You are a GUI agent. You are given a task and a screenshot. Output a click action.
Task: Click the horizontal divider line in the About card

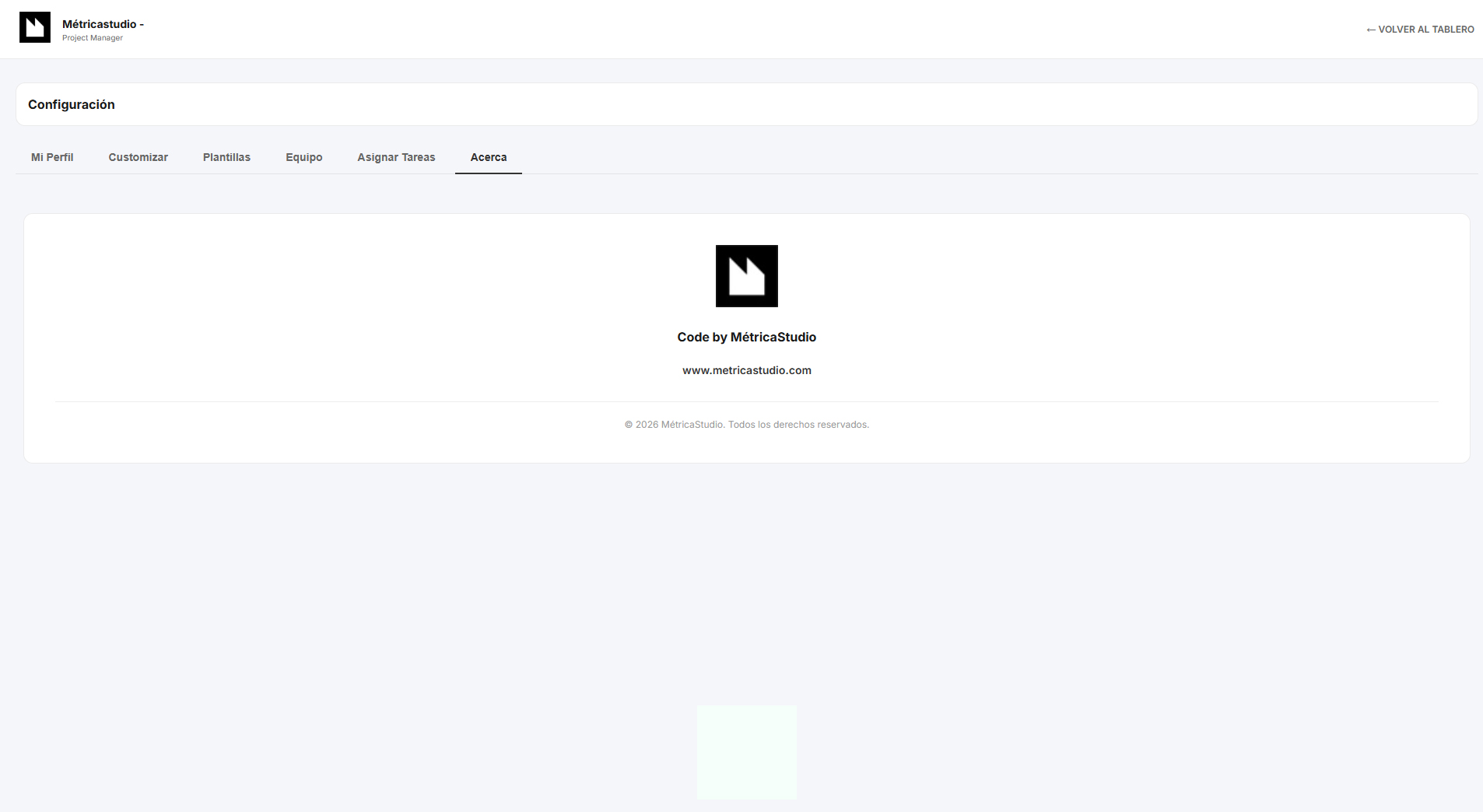(746, 401)
